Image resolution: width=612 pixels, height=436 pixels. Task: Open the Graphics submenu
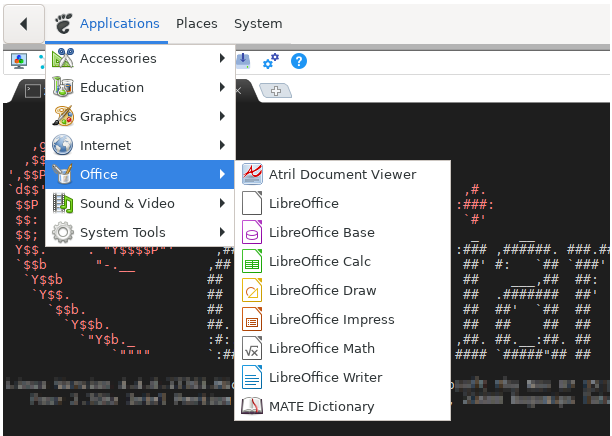coord(140,116)
